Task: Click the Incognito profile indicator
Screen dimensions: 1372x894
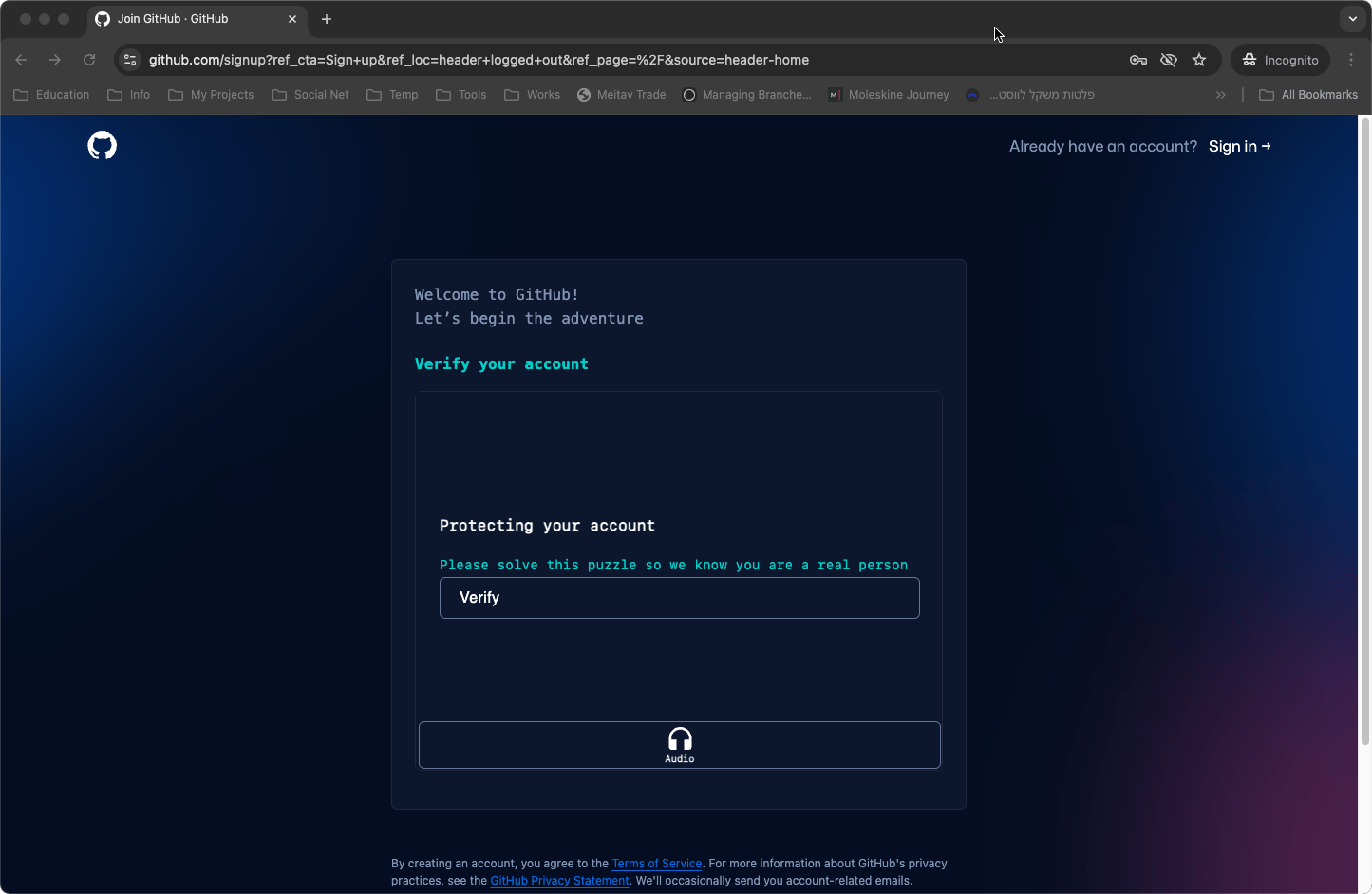Action: 1280,60
